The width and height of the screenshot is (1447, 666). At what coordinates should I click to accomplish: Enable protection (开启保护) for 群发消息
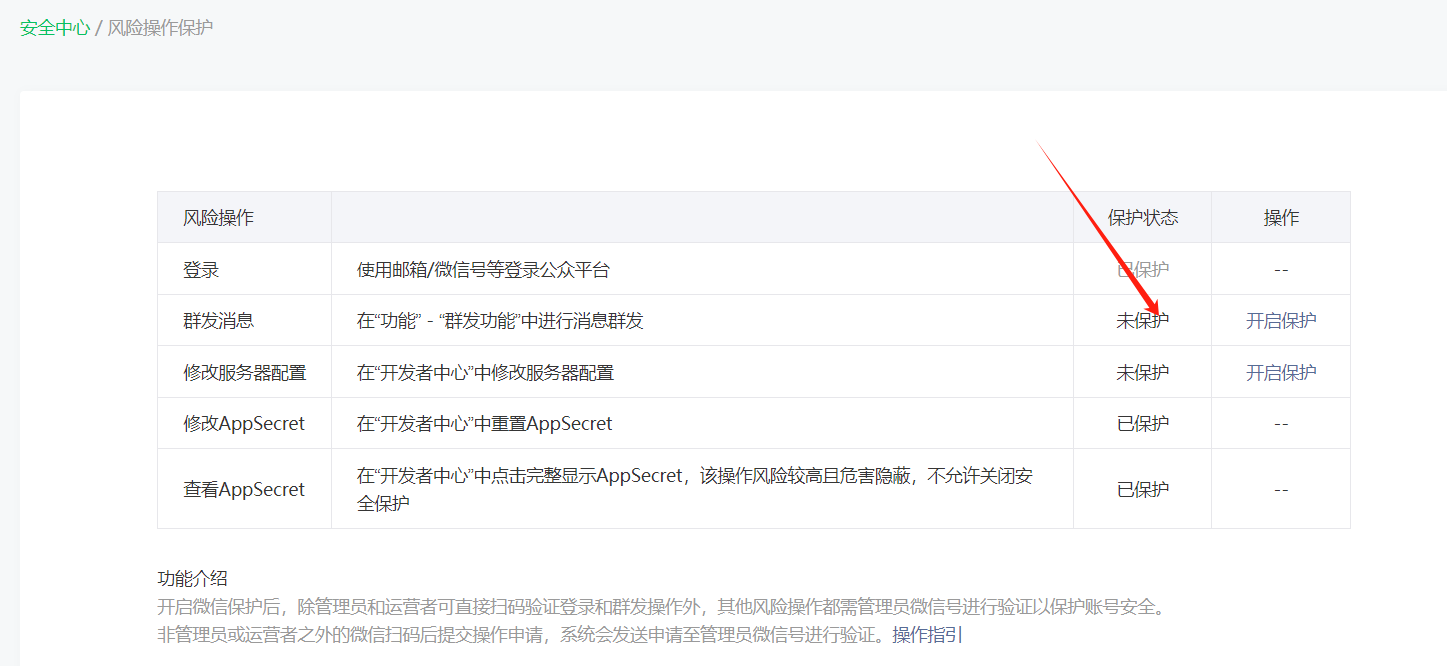pyautogui.click(x=1281, y=321)
